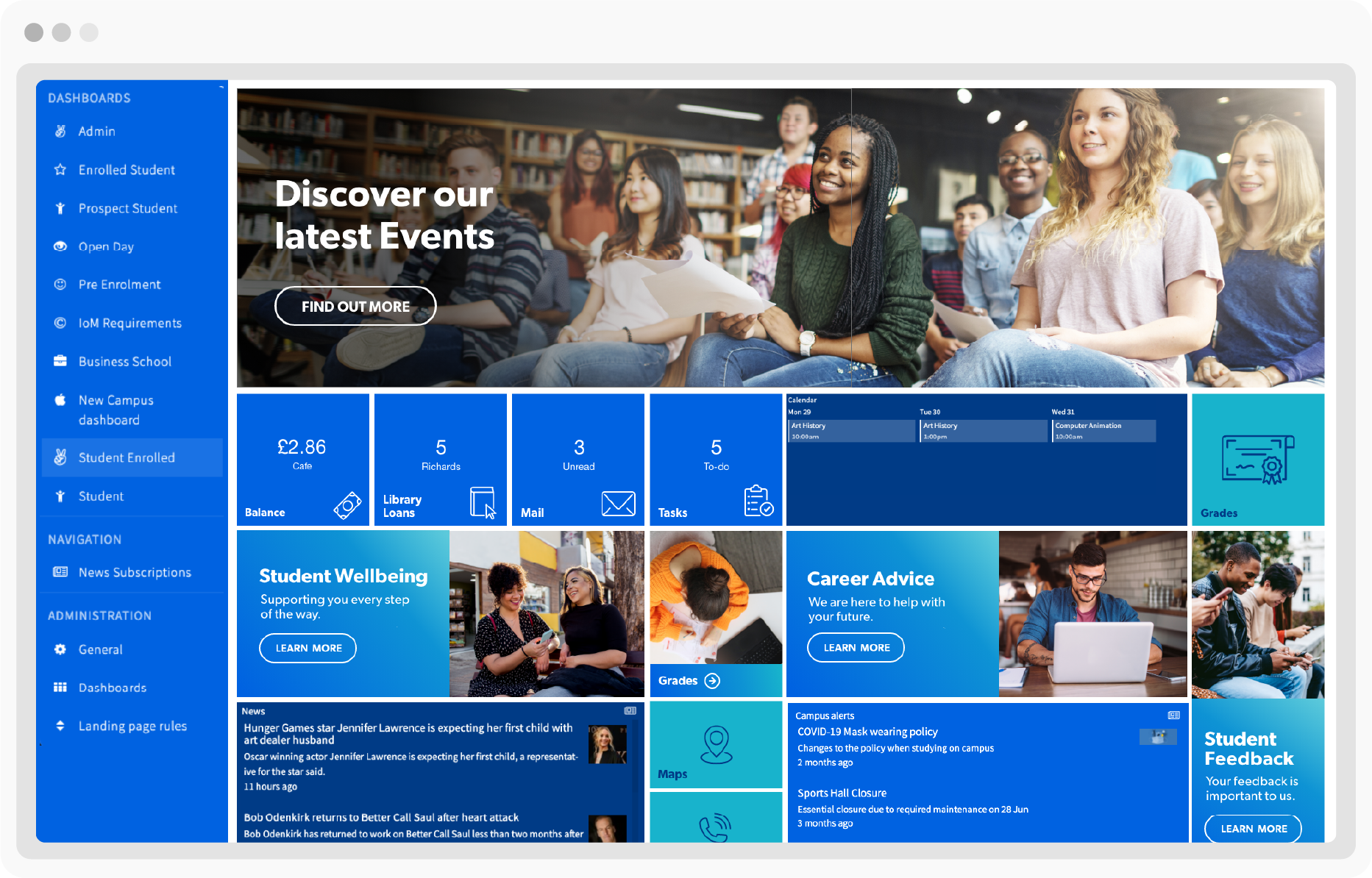Click the Prospect Student person icon
1372x878 pixels.
coord(60,208)
